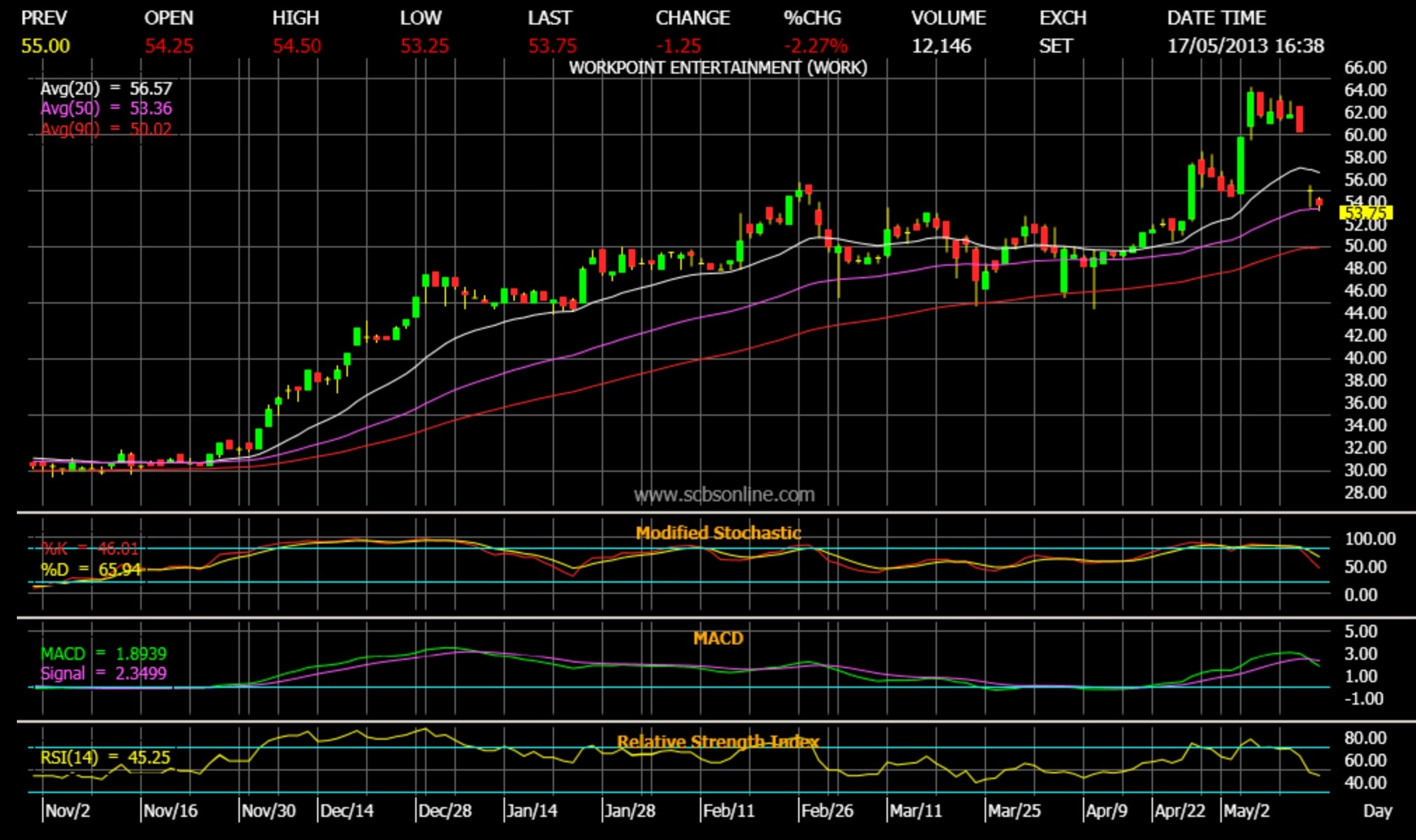1416x840 pixels.
Task: Click the PREV value 55.00
Action: [46, 46]
